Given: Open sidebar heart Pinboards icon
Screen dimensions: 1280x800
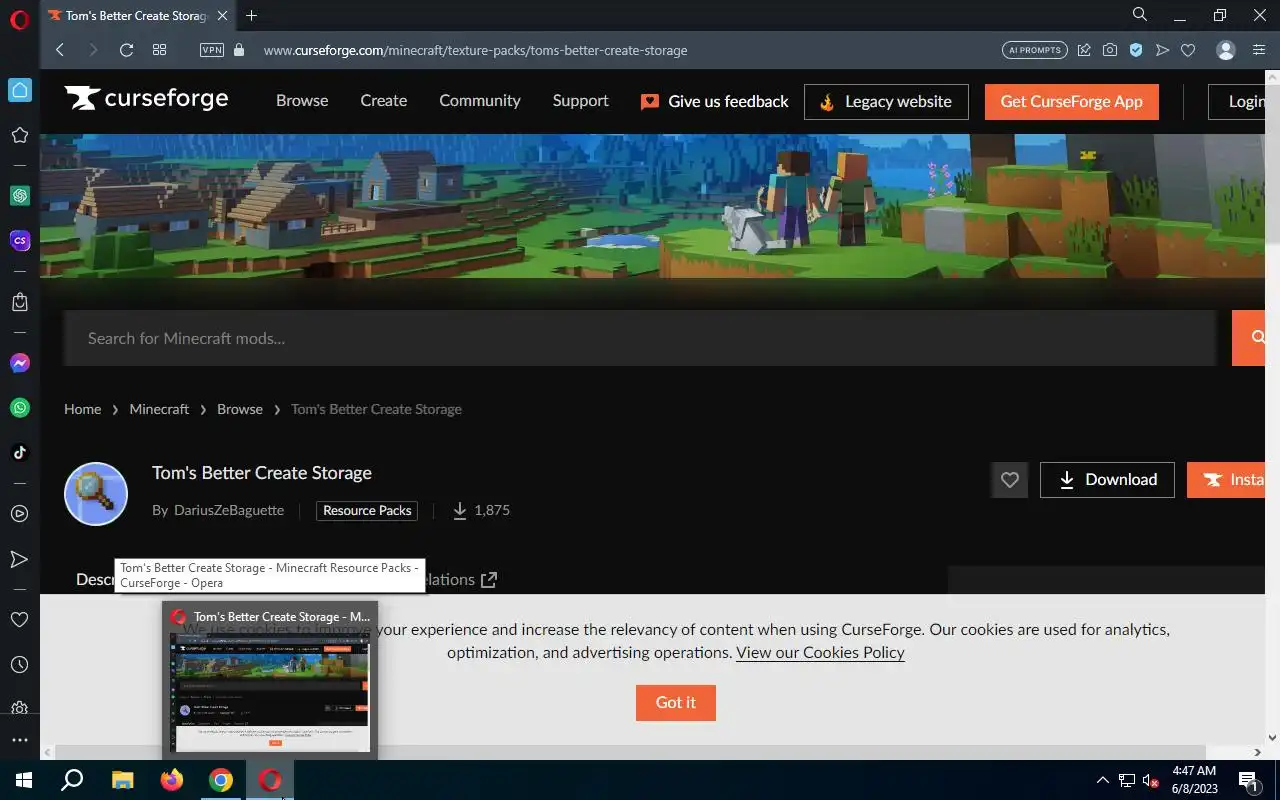Looking at the screenshot, I should click(19, 620).
